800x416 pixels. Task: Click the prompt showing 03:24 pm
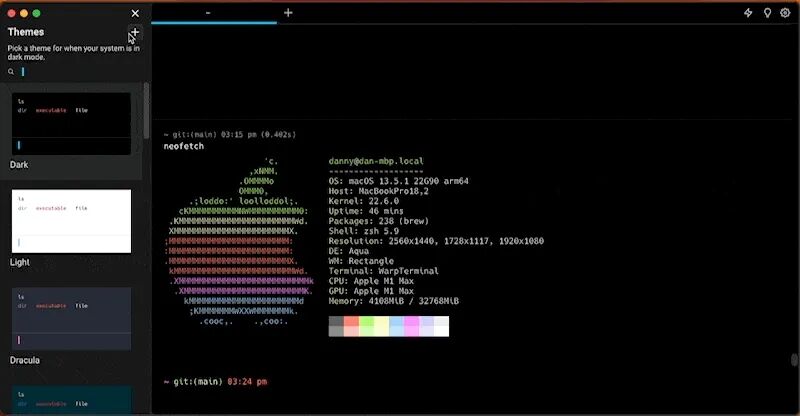point(215,382)
